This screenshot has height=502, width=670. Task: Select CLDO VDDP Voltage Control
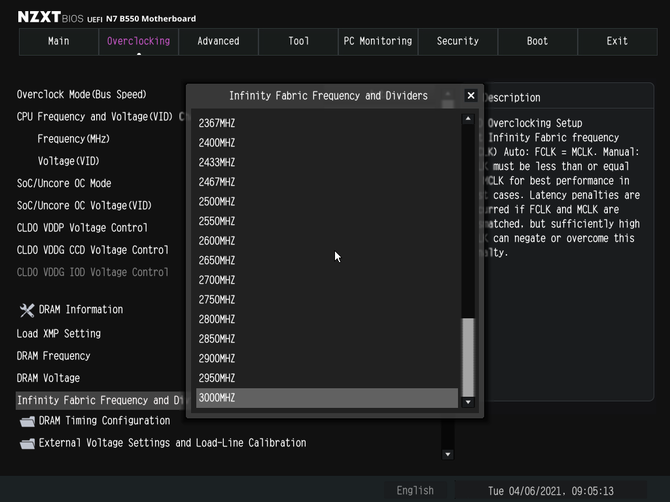[82, 228]
